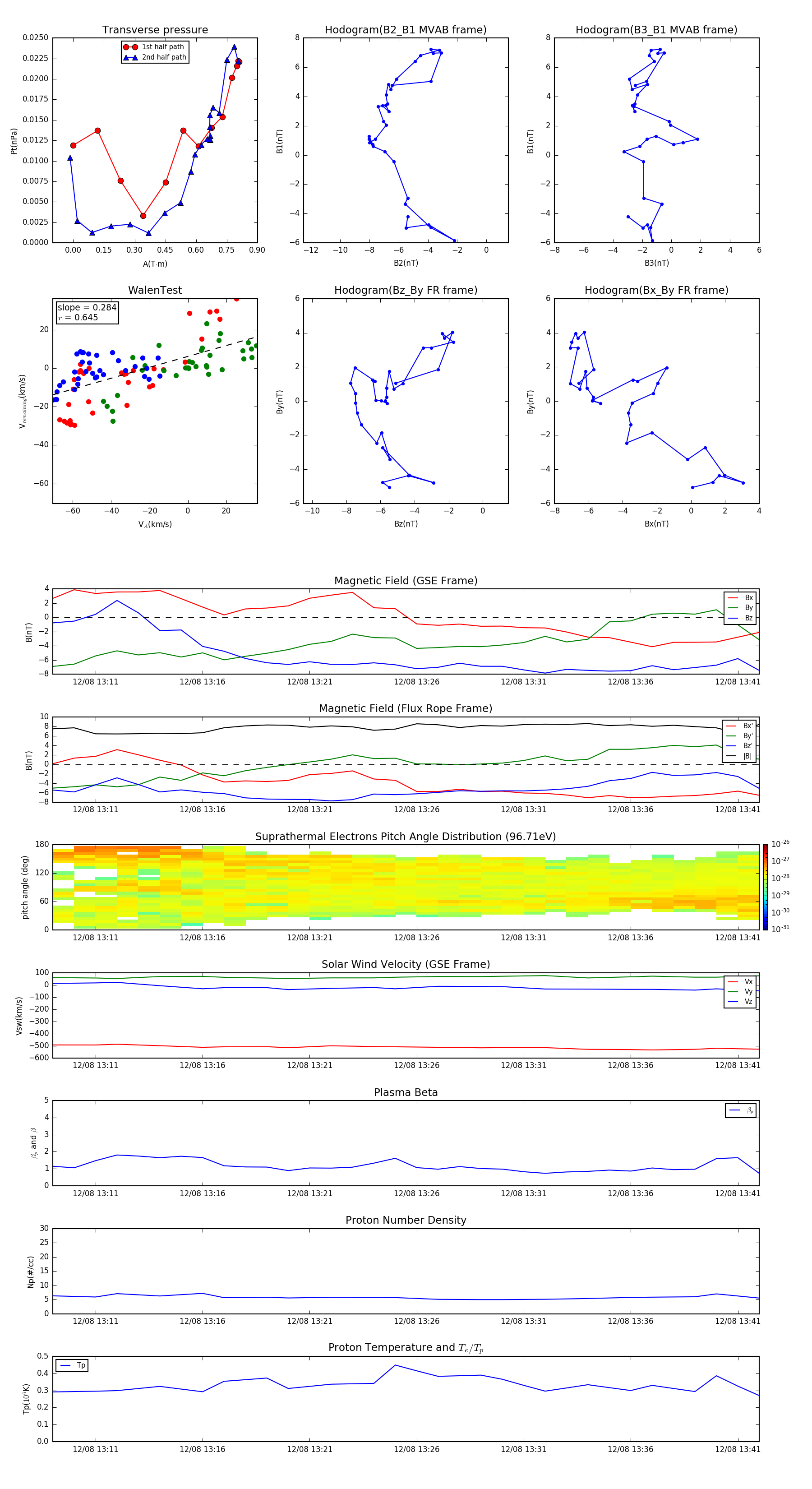812x1489 pixels.
Task: Click the 'By' legend entry in GSE plot
Action: click(740, 608)
